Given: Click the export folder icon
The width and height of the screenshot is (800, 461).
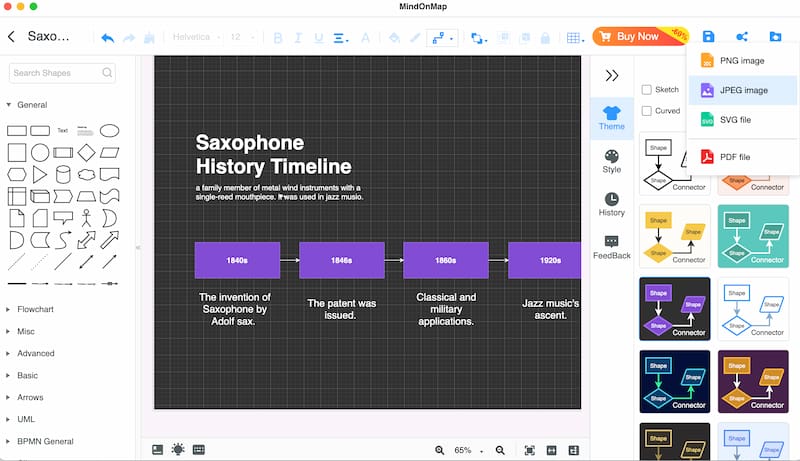Looking at the screenshot, I should point(775,36).
